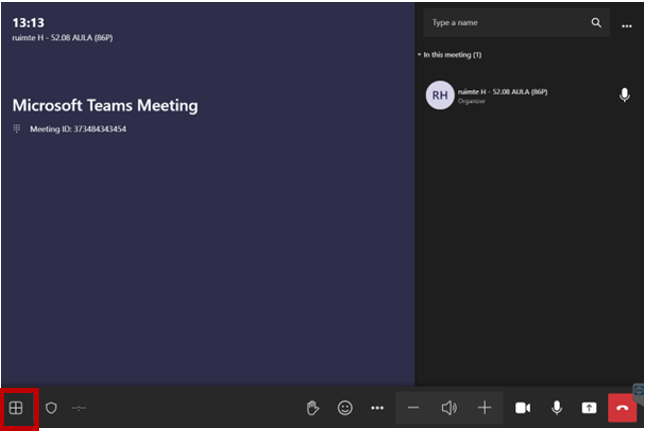The height and width of the screenshot is (434, 653).
Task: Click the speaker volume icon
Action: click(x=449, y=408)
